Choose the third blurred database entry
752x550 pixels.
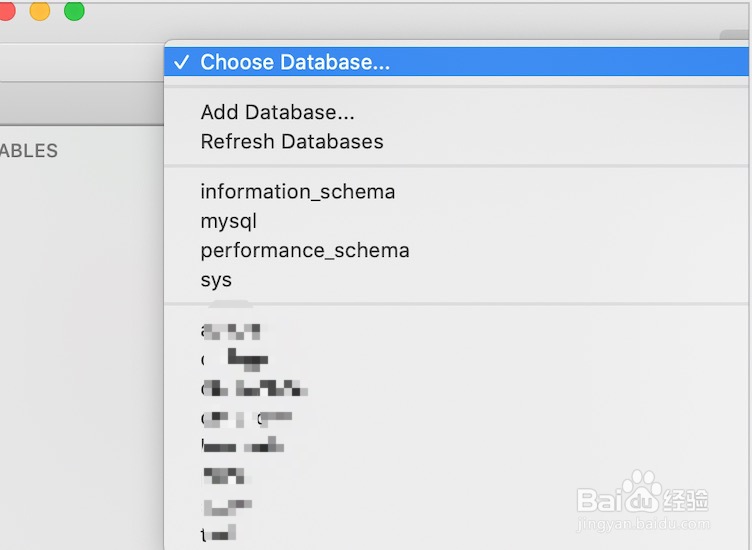pyautogui.click(x=254, y=388)
